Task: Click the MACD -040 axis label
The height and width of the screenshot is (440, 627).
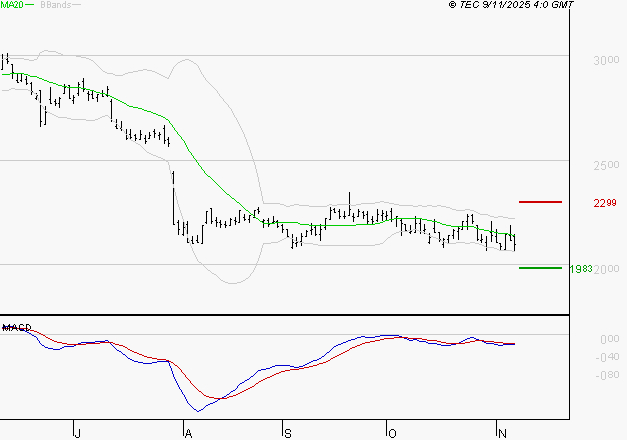Action: pyautogui.click(x=607, y=357)
